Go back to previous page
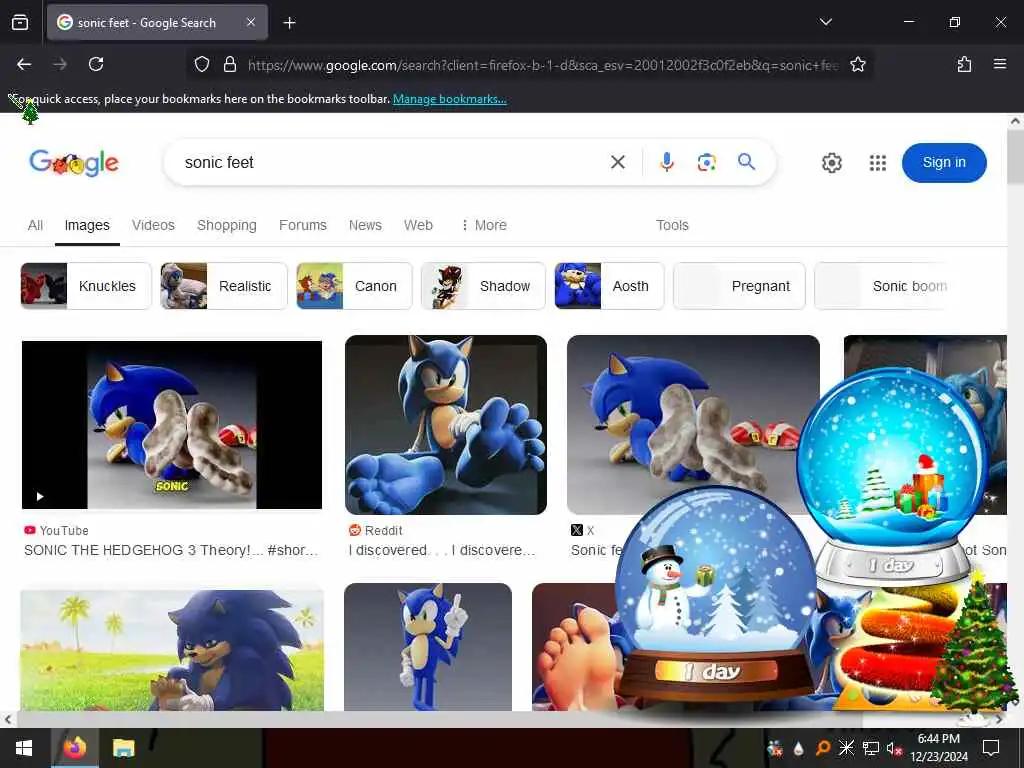Screen dimensions: 1024x768 (24, 64)
